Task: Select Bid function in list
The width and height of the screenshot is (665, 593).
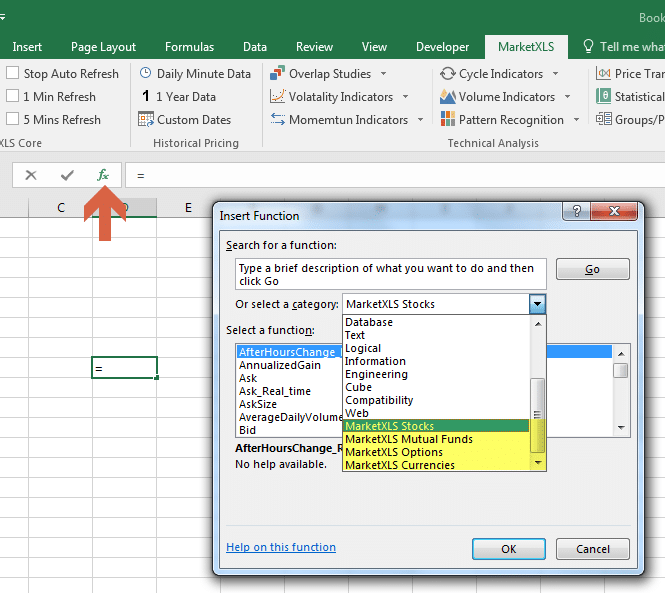Action: click(247, 430)
